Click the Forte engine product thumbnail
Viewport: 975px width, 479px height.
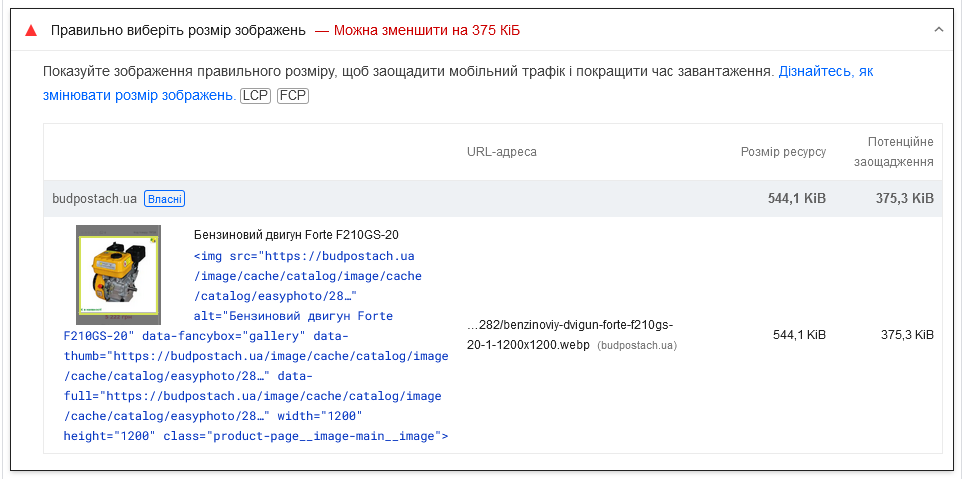(x=119, y=275)
